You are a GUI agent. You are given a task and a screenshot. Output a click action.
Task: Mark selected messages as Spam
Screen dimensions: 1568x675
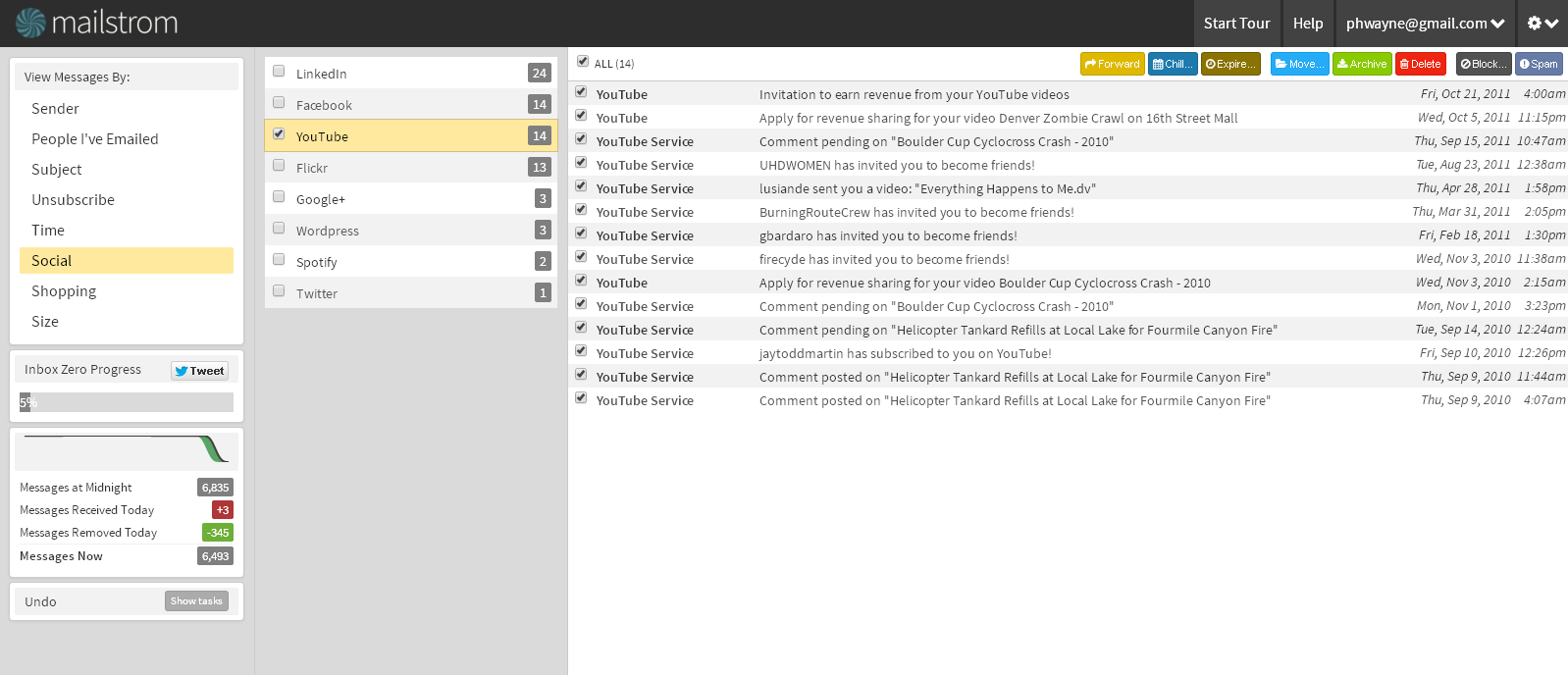tap(1538, 64)
